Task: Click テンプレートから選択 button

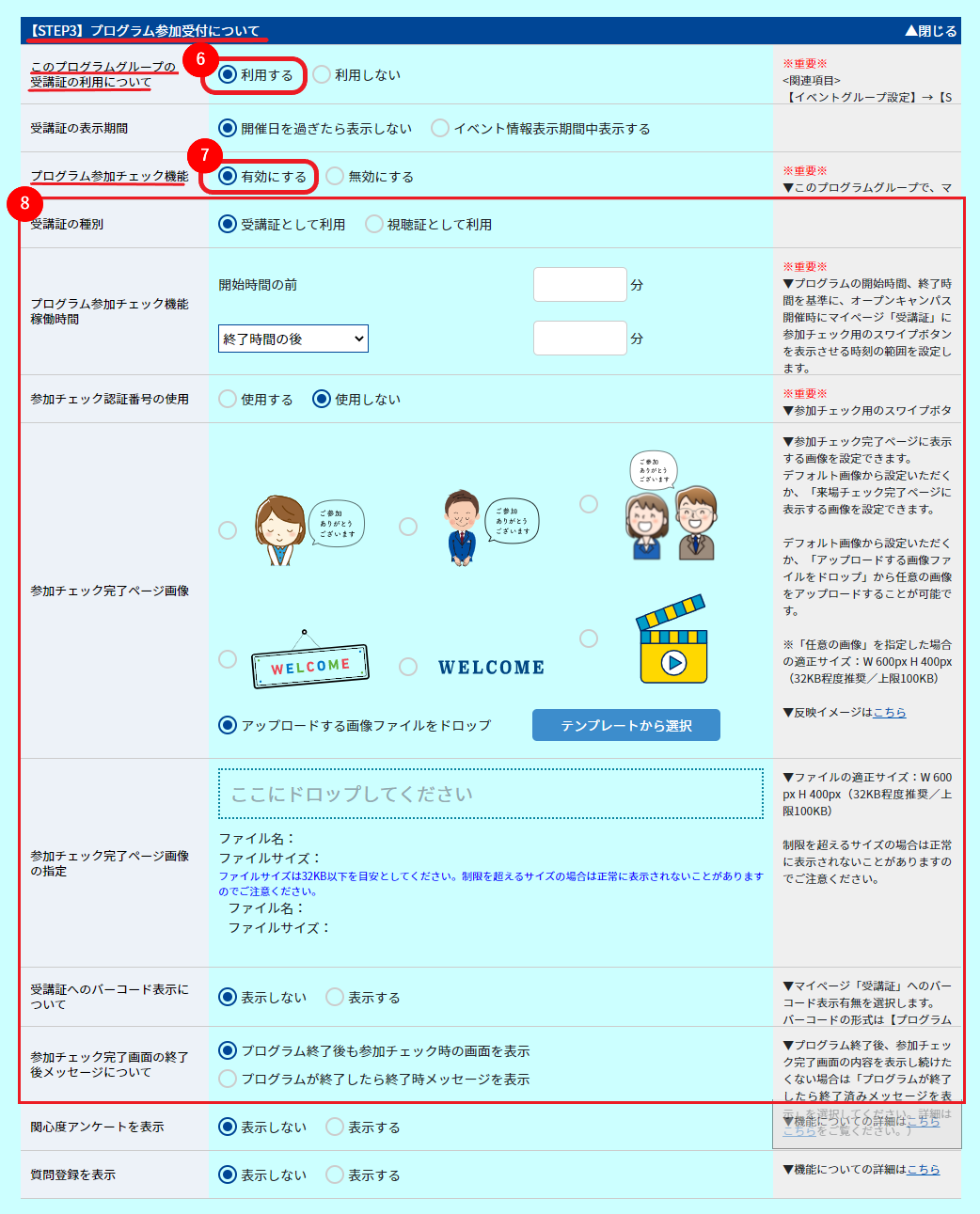Action: 626,725
